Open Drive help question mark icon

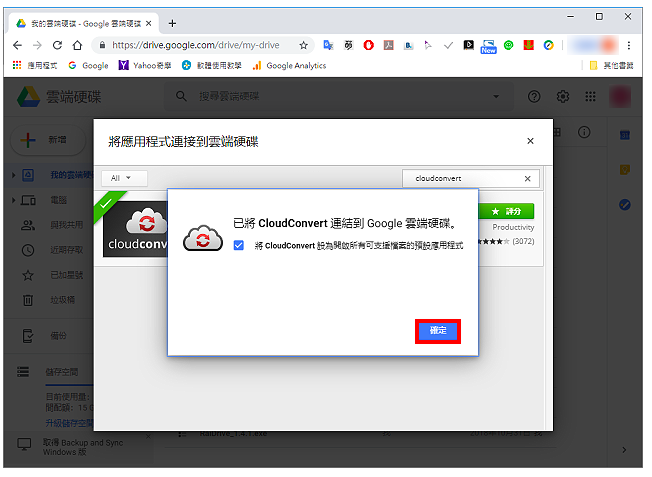(x=534, y=96)
